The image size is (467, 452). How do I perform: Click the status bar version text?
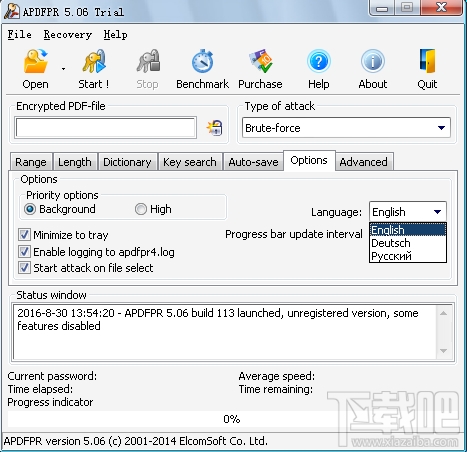135,441
